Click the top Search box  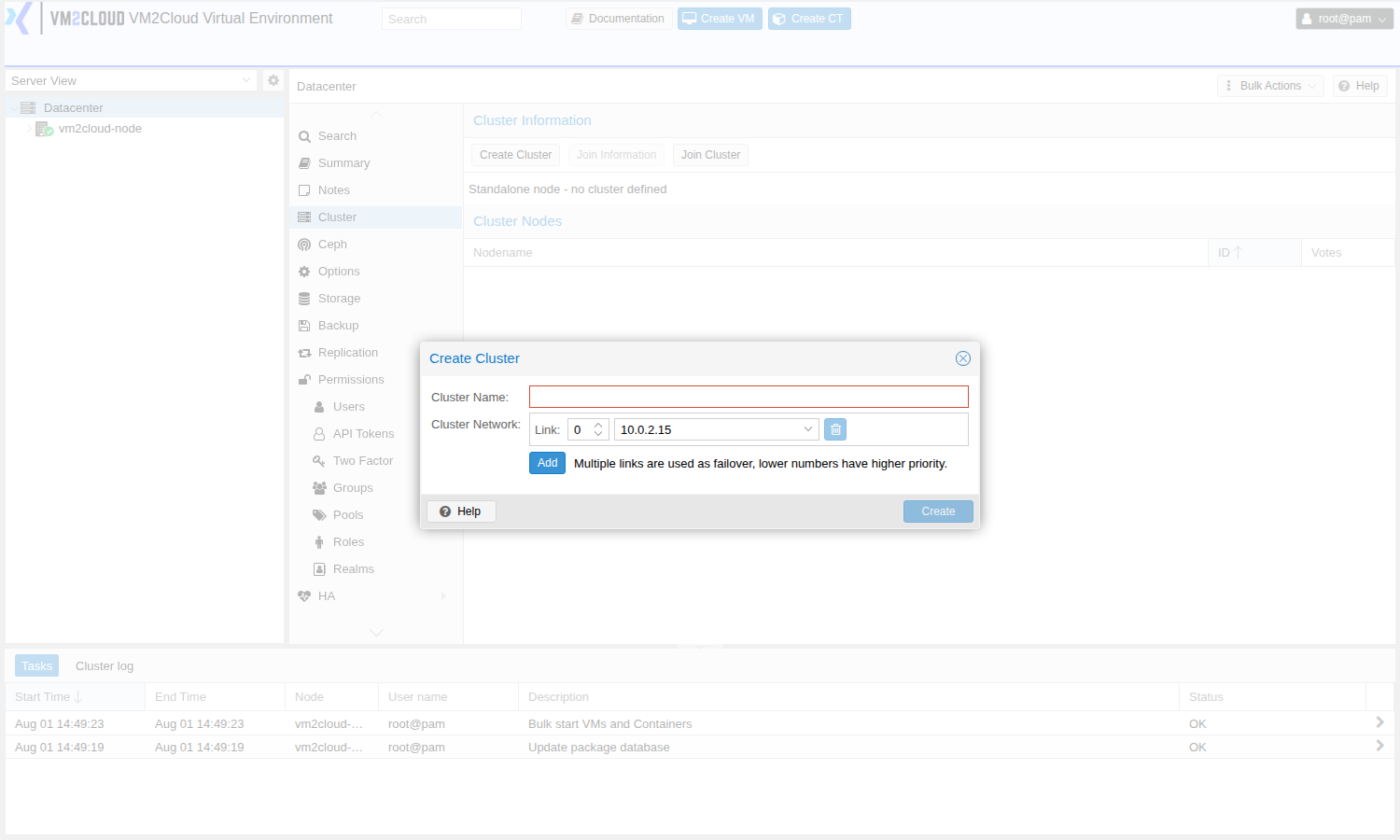click(452, 19)
